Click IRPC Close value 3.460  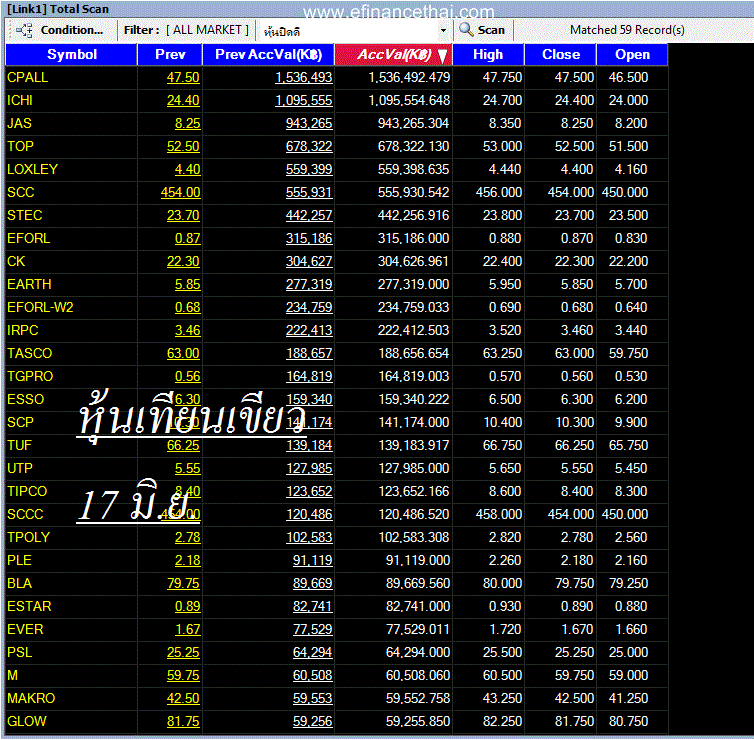click(x=577, y=330)
